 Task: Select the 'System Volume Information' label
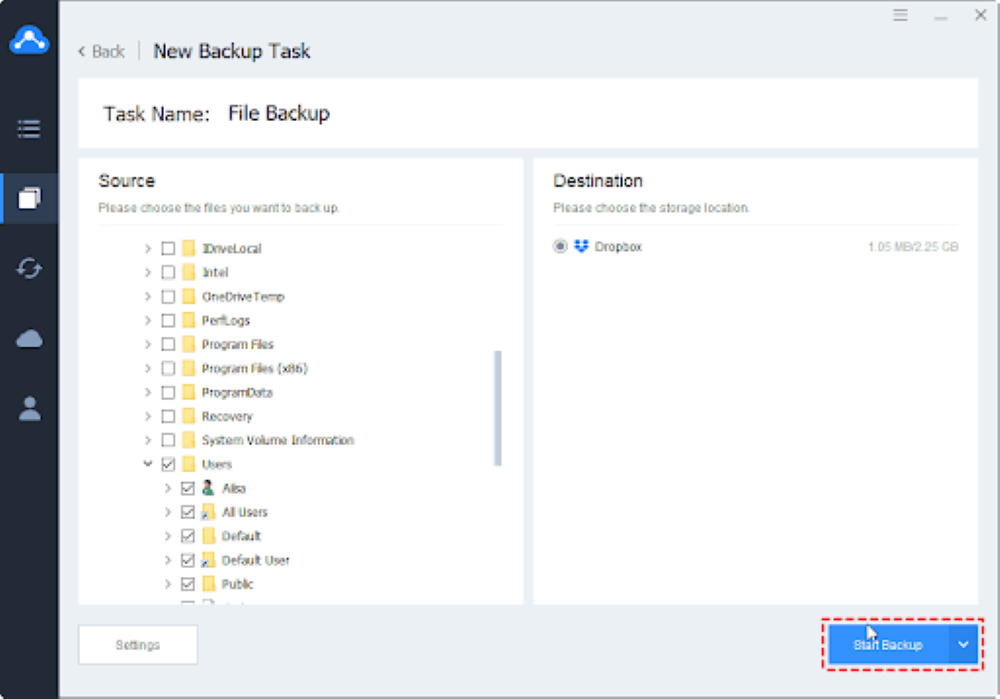coord(277,440)
